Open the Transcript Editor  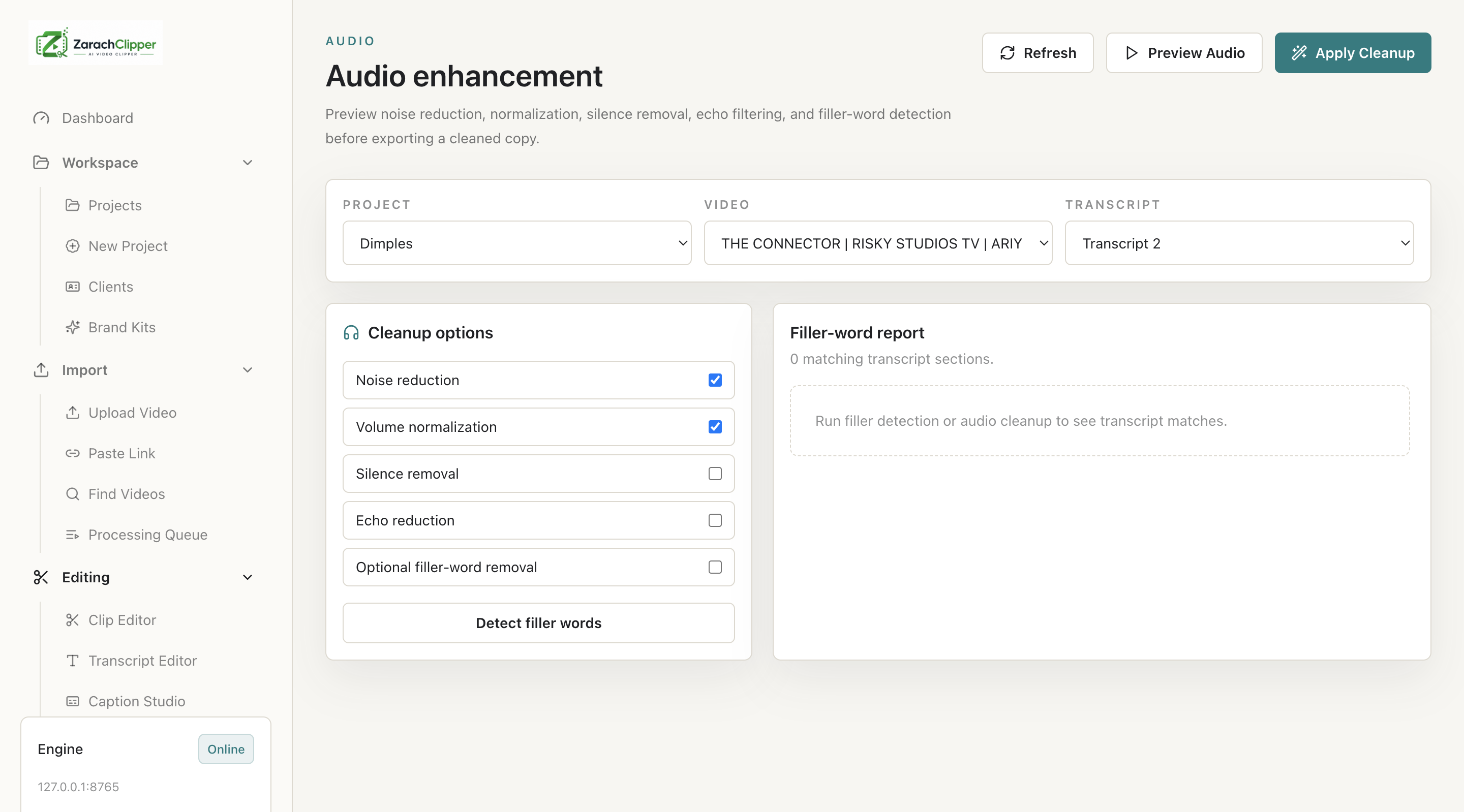point(143,660)
